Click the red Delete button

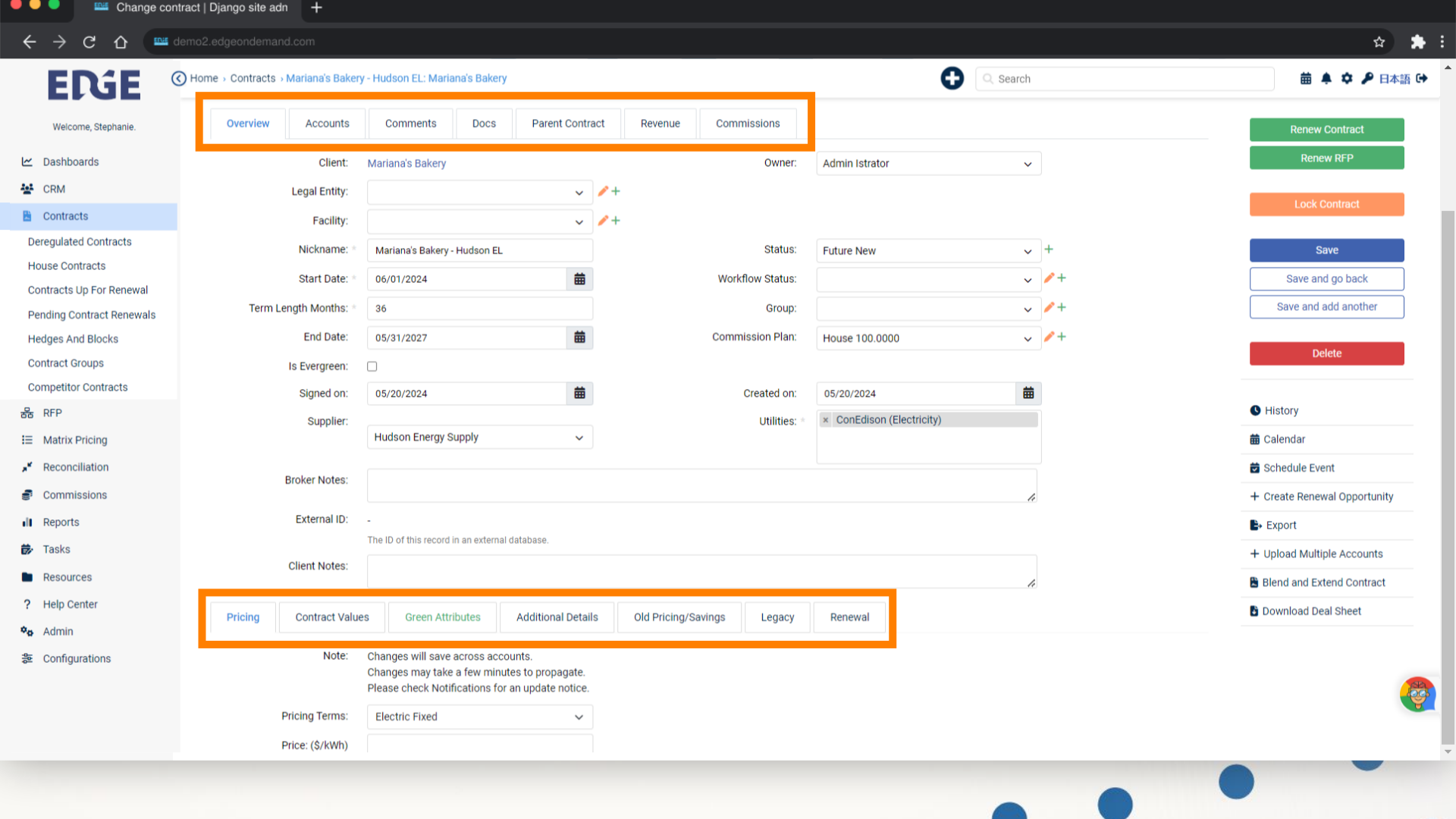1327,353
